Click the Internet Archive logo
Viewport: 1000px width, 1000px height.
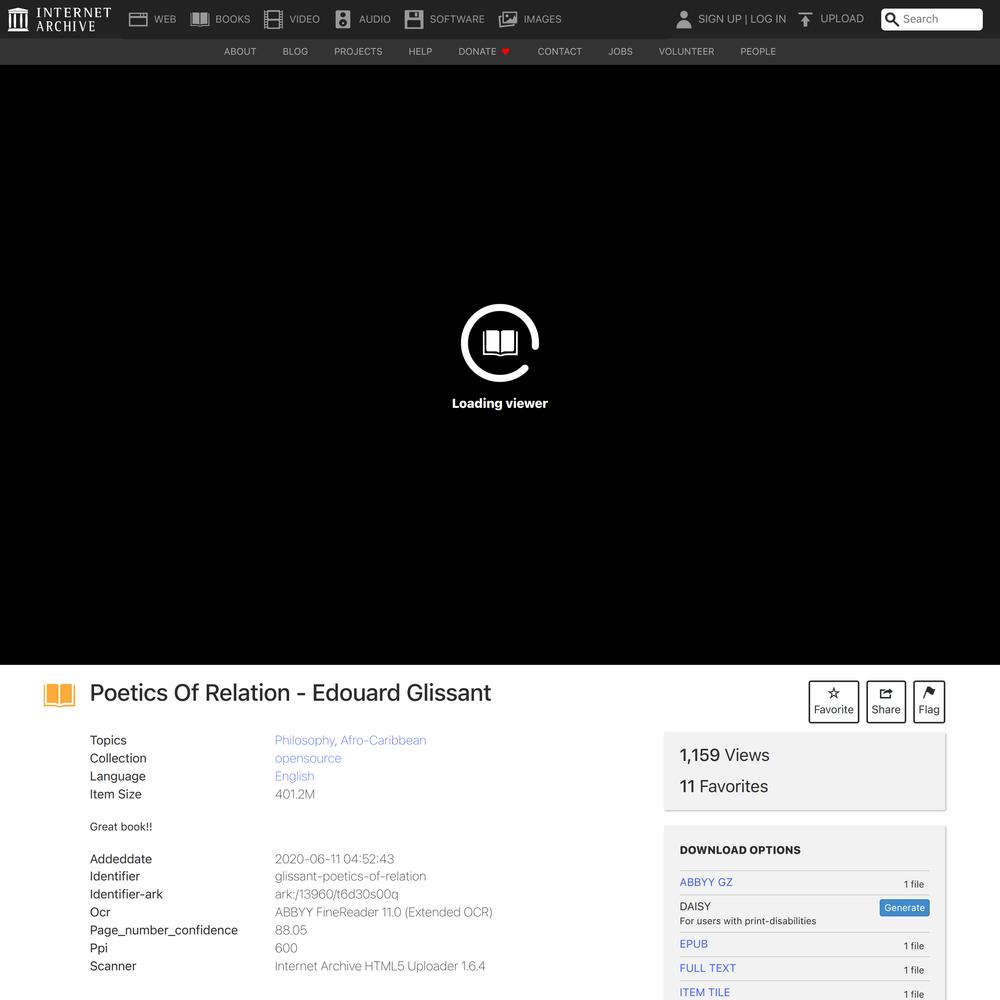(59, 19)
